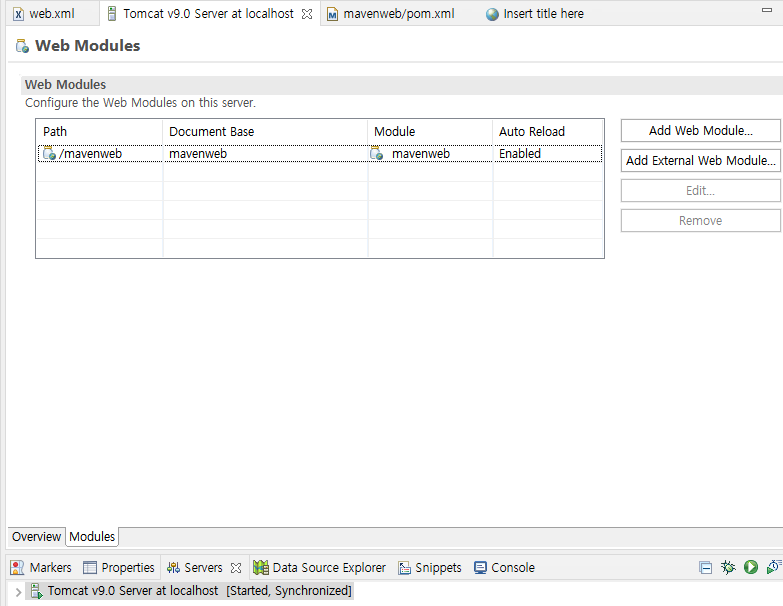This screenshot has width=783, height=606.
Task: Open the Data Source Explorer view
Action: (320, 568)
